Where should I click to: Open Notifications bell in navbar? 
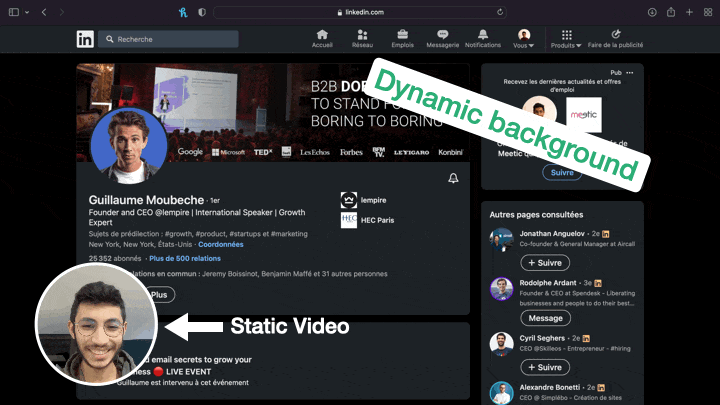pos(483,39)
